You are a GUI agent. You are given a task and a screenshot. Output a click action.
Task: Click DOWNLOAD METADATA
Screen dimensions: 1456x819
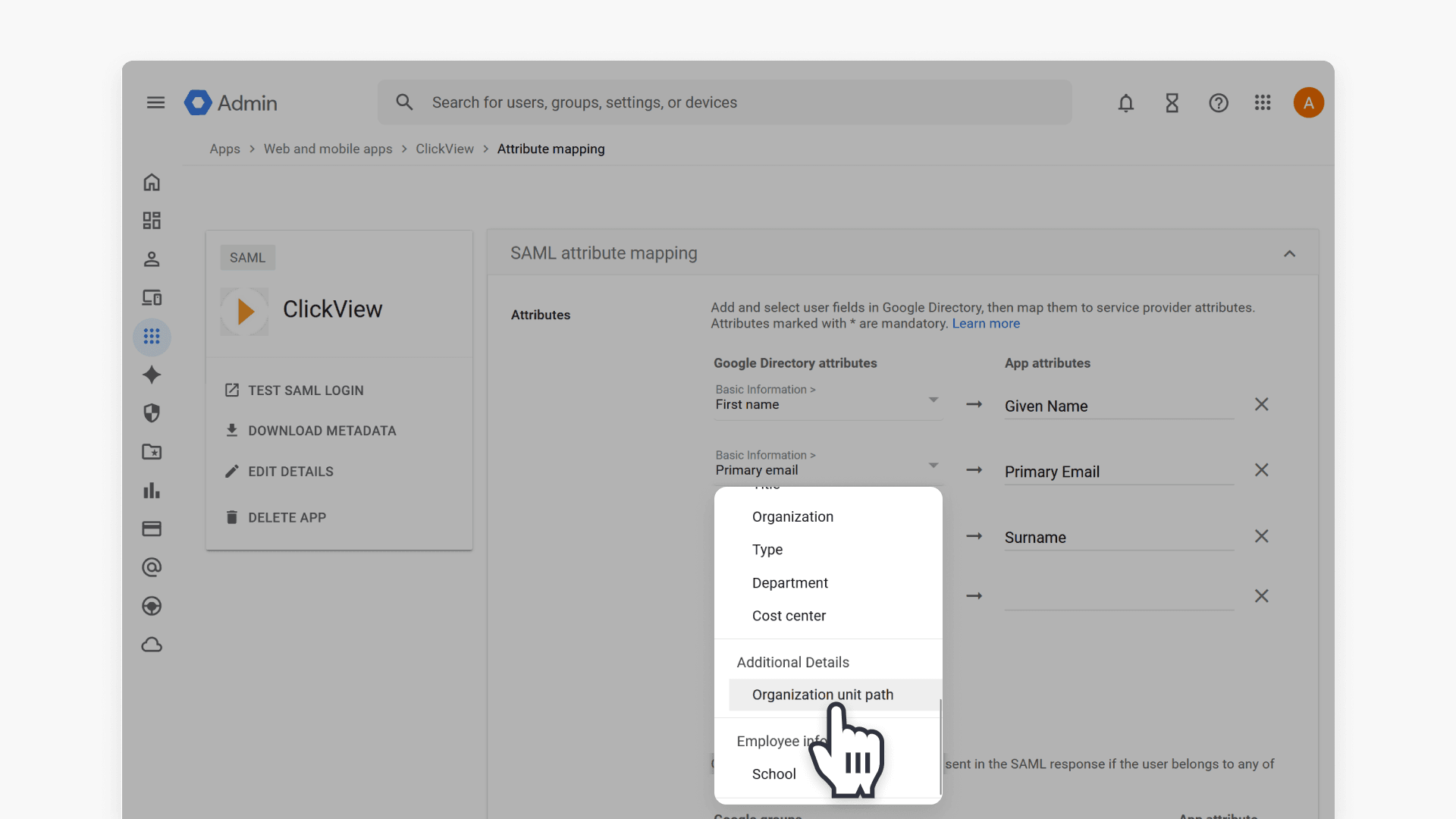coord(310,431)
